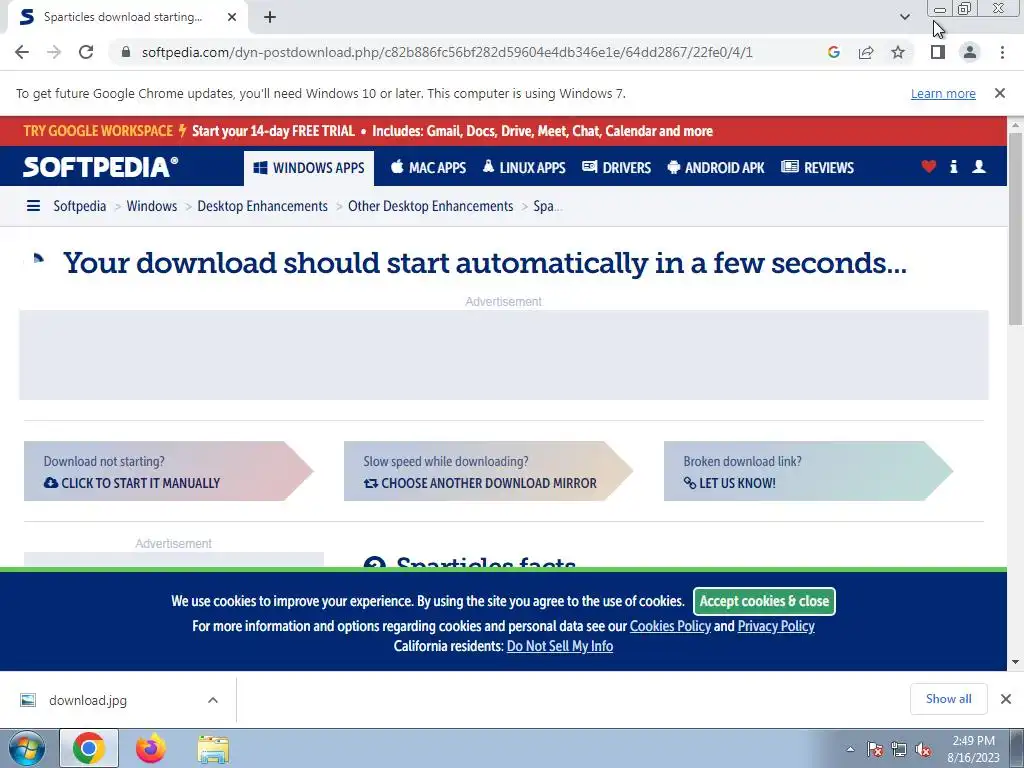Click to start it manually
Viewport: 1024px width, 768px height.
coord(168,472)
